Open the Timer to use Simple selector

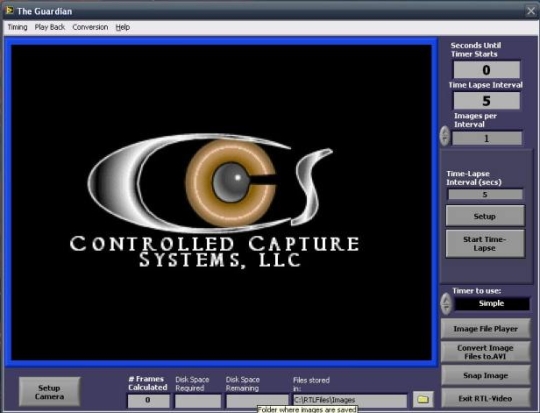pyautogui.click(x=491, y=303)
